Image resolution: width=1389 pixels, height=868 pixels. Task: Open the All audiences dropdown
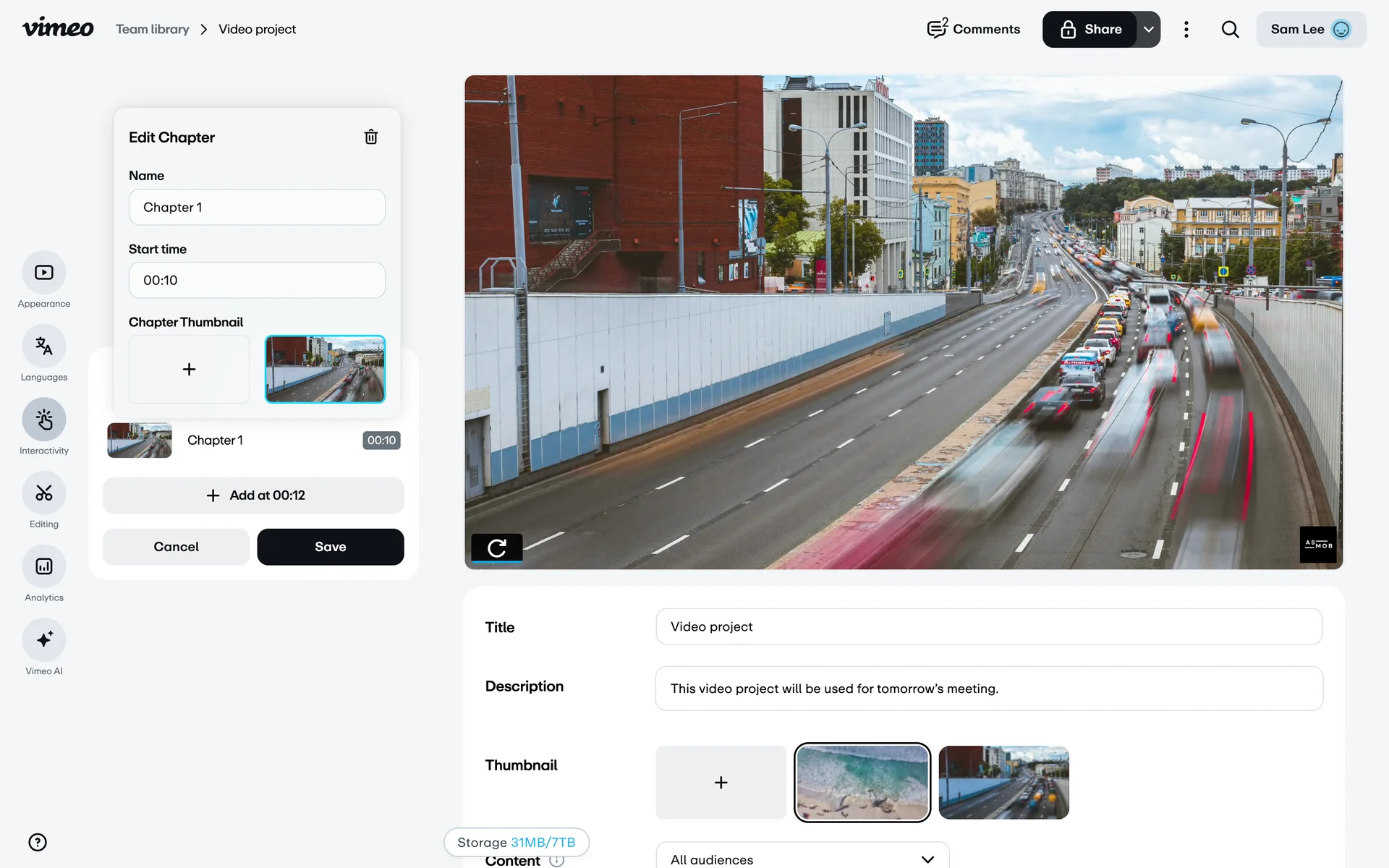click(x=802, y=859)
